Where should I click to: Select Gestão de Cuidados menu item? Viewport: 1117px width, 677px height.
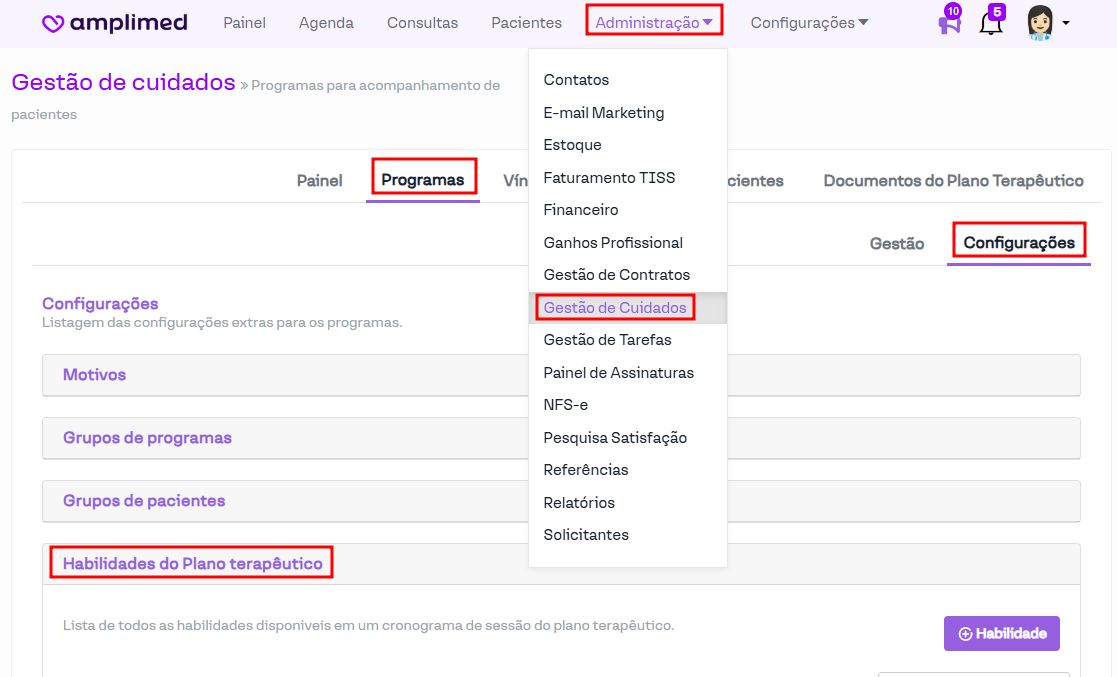615,308
